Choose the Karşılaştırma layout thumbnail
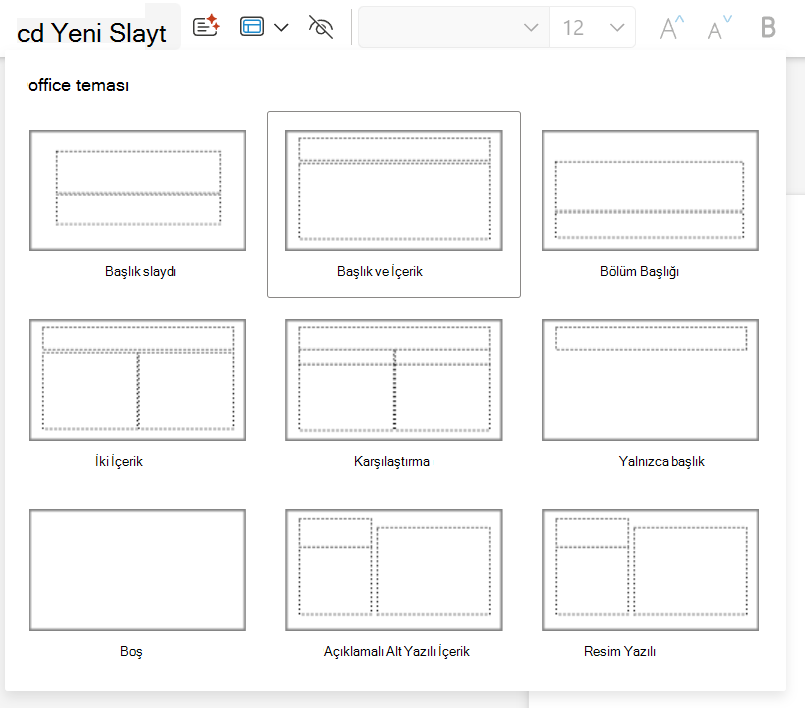 click(x=394, y=380)
